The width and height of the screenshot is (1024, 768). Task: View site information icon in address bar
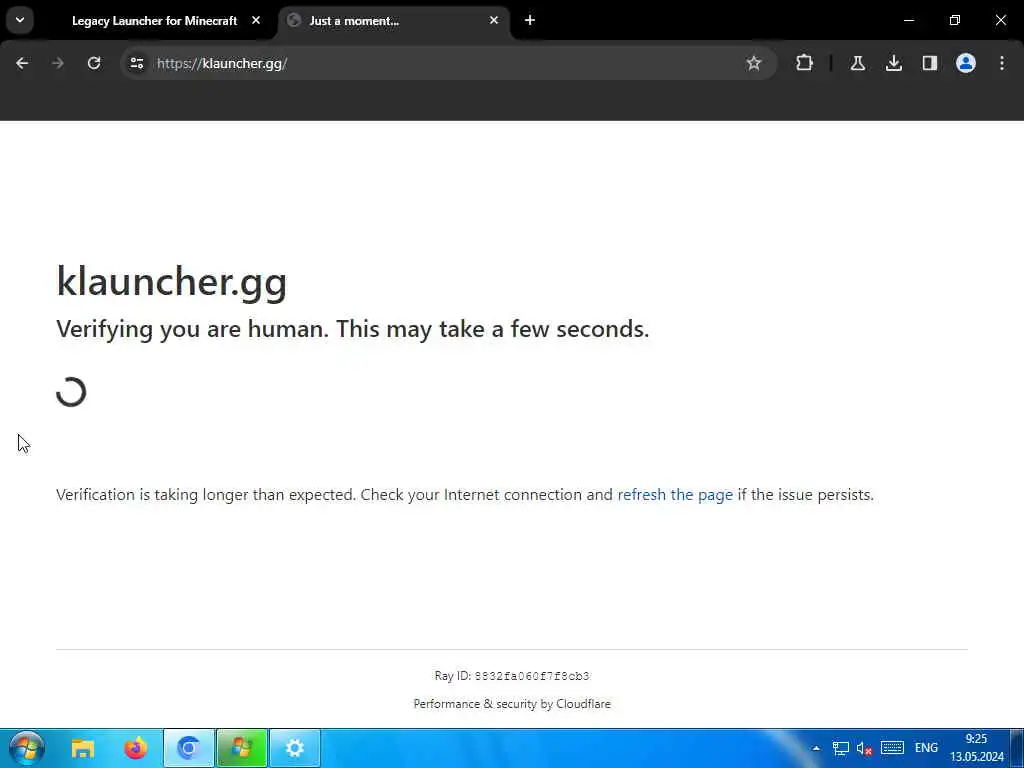point(136,63)
